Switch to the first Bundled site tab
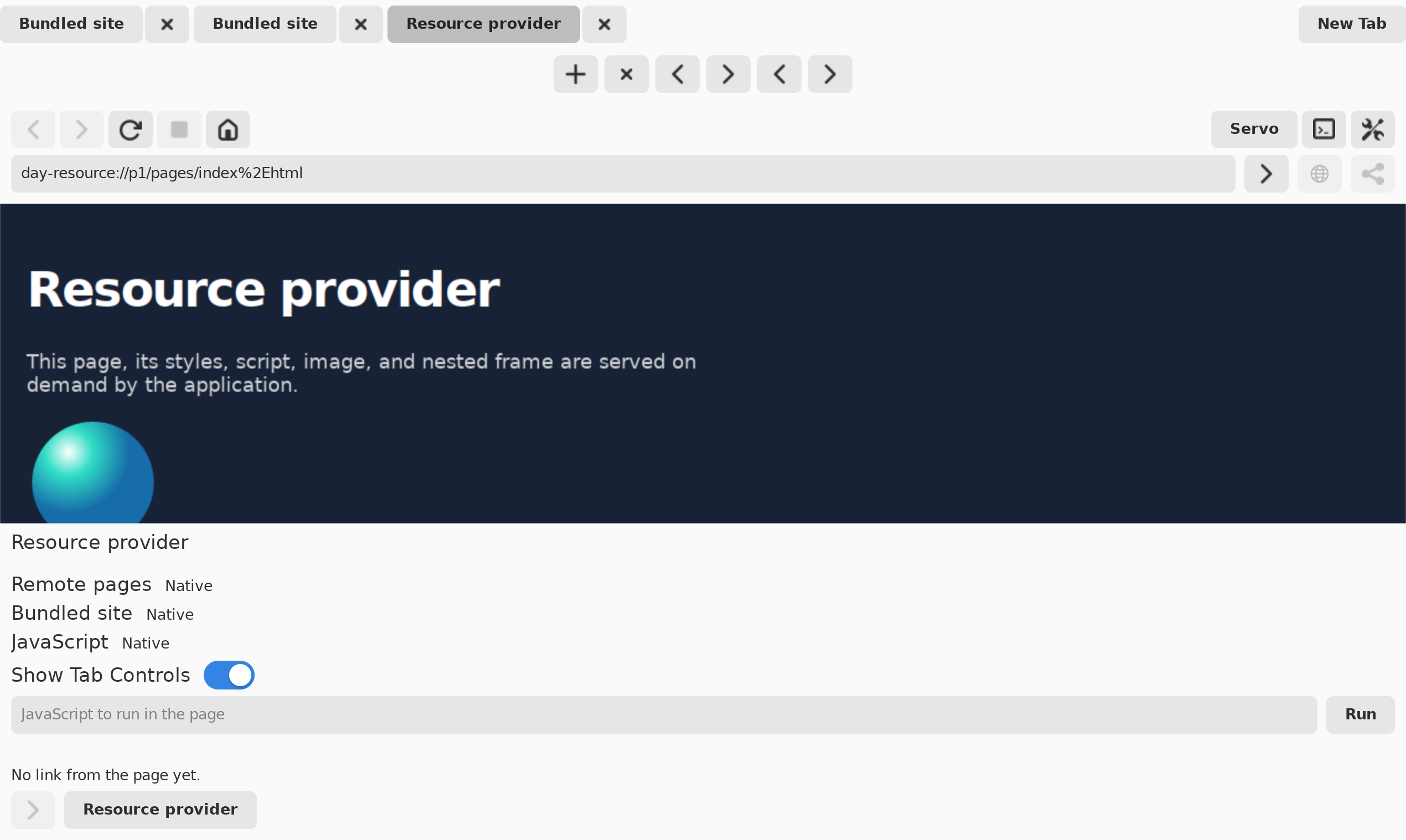The height and width of the screenshot is (840, 1406). tap(71, 24)
